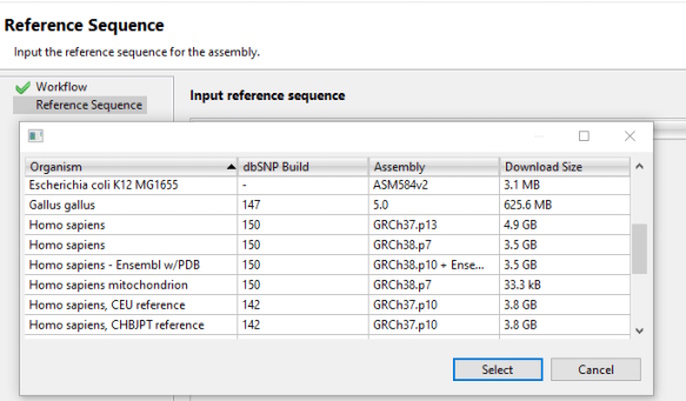Select Escherichia coli K12 MG1655 row
The height and width of the screenshot is (401, 686).
[327, 185]
